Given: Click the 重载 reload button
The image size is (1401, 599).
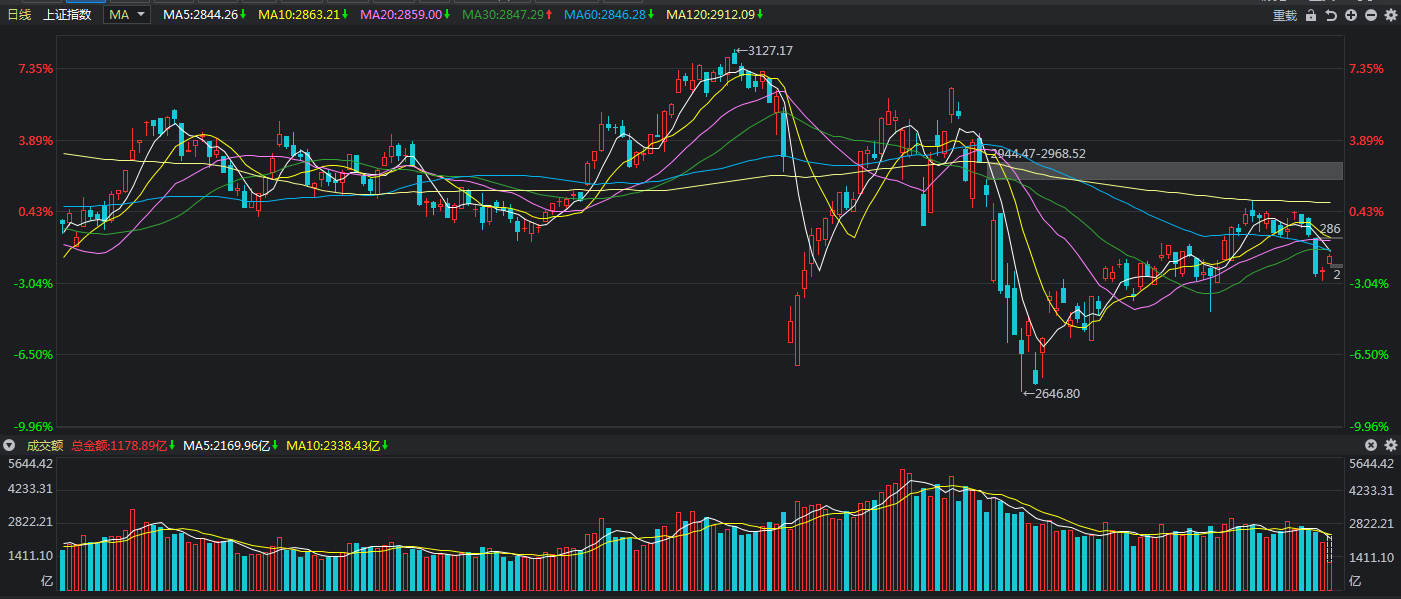Looking at the screenshot, I should (x=1284, y=15).
